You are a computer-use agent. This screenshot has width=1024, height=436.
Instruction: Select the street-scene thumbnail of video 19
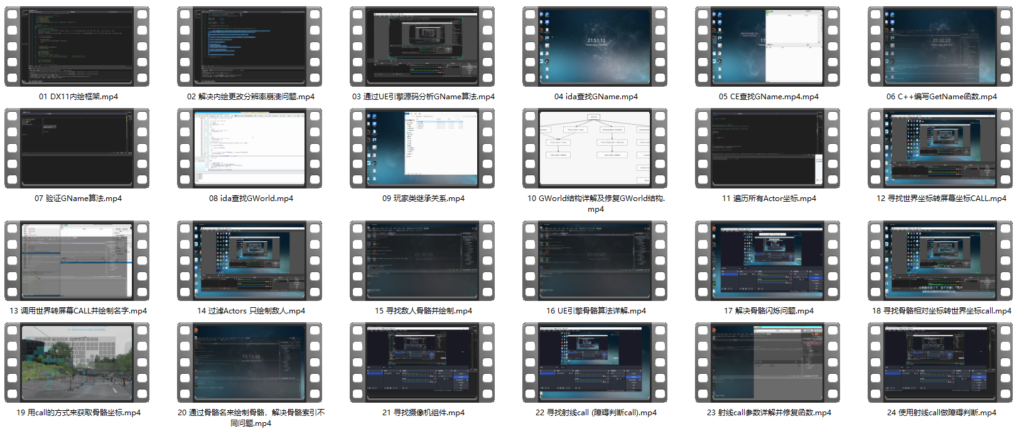pyautogui.click(x=77, y=363)
